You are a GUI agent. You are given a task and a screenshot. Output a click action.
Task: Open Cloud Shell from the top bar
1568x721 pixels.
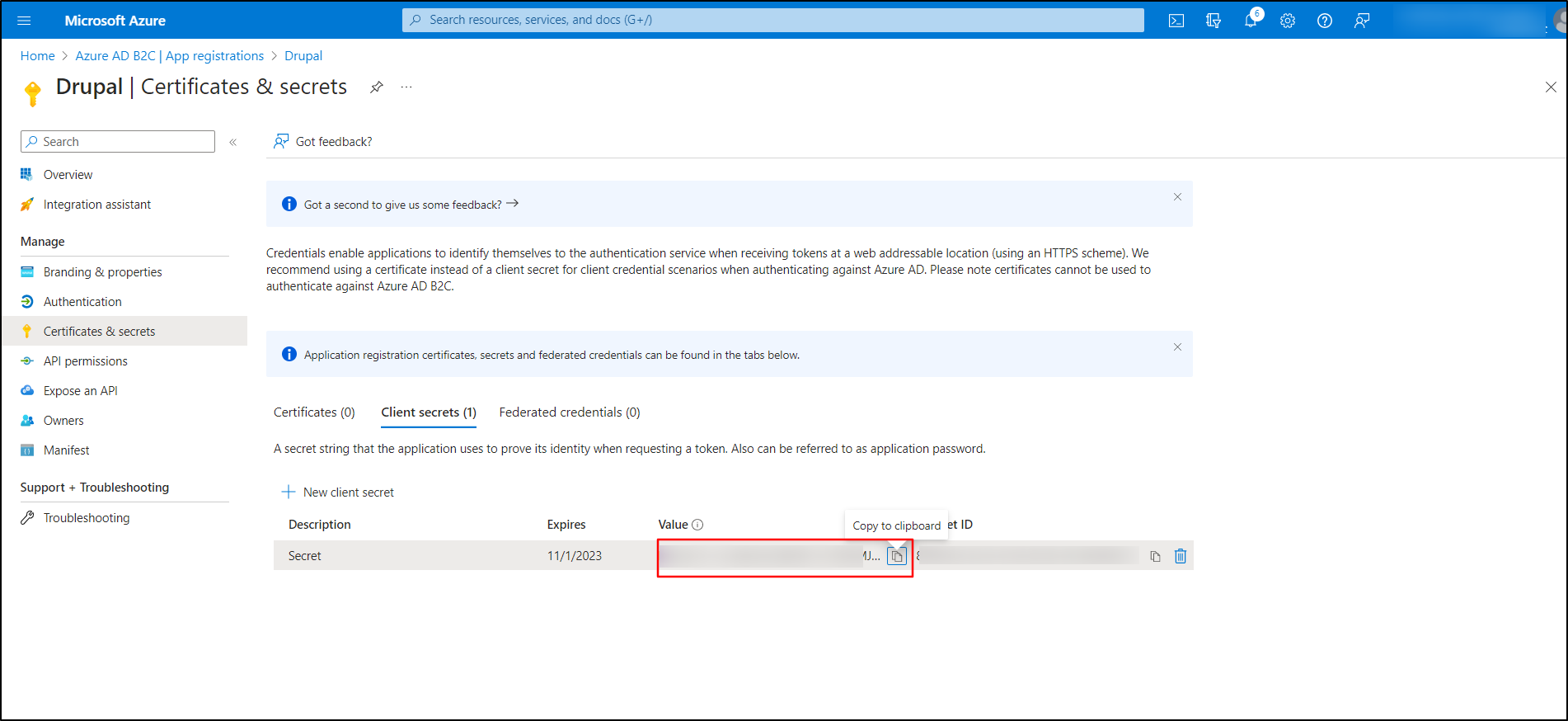pyautogui.click(x=1176, y=21)
